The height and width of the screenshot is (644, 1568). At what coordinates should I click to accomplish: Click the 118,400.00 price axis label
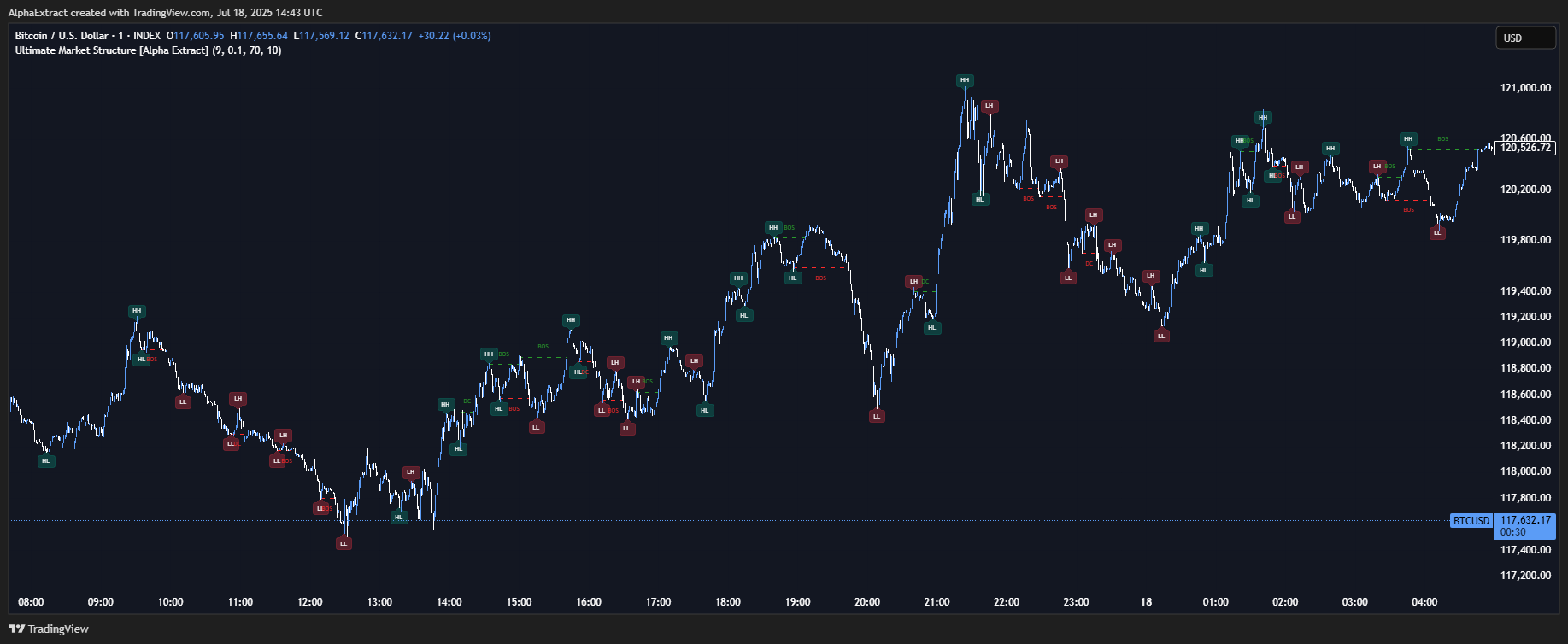pyautogui.click(x=1525, y=420)
